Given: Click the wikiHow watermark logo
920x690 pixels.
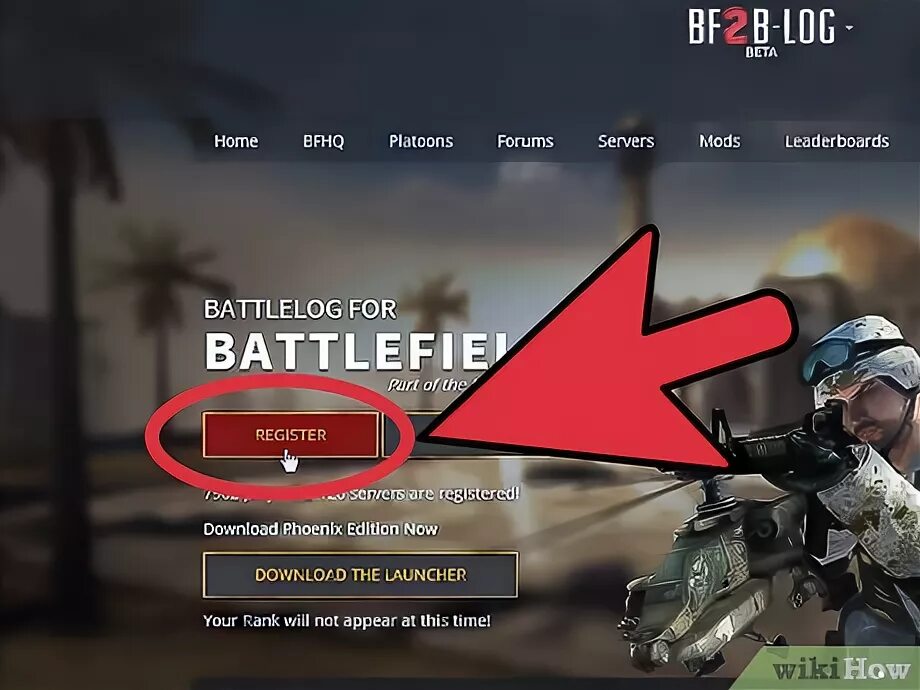Looking at the screenshot, I should coord(841,669).
